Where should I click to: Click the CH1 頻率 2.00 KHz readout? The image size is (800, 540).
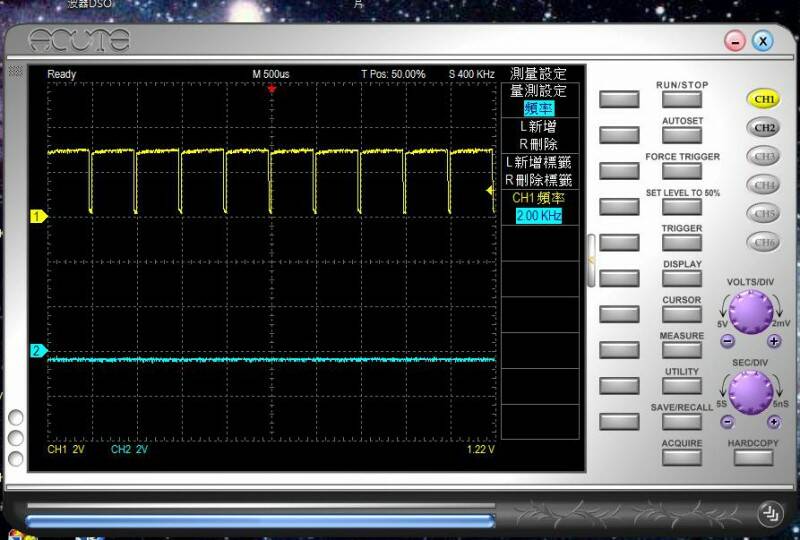pyautogui.click(x=539, y=207)
